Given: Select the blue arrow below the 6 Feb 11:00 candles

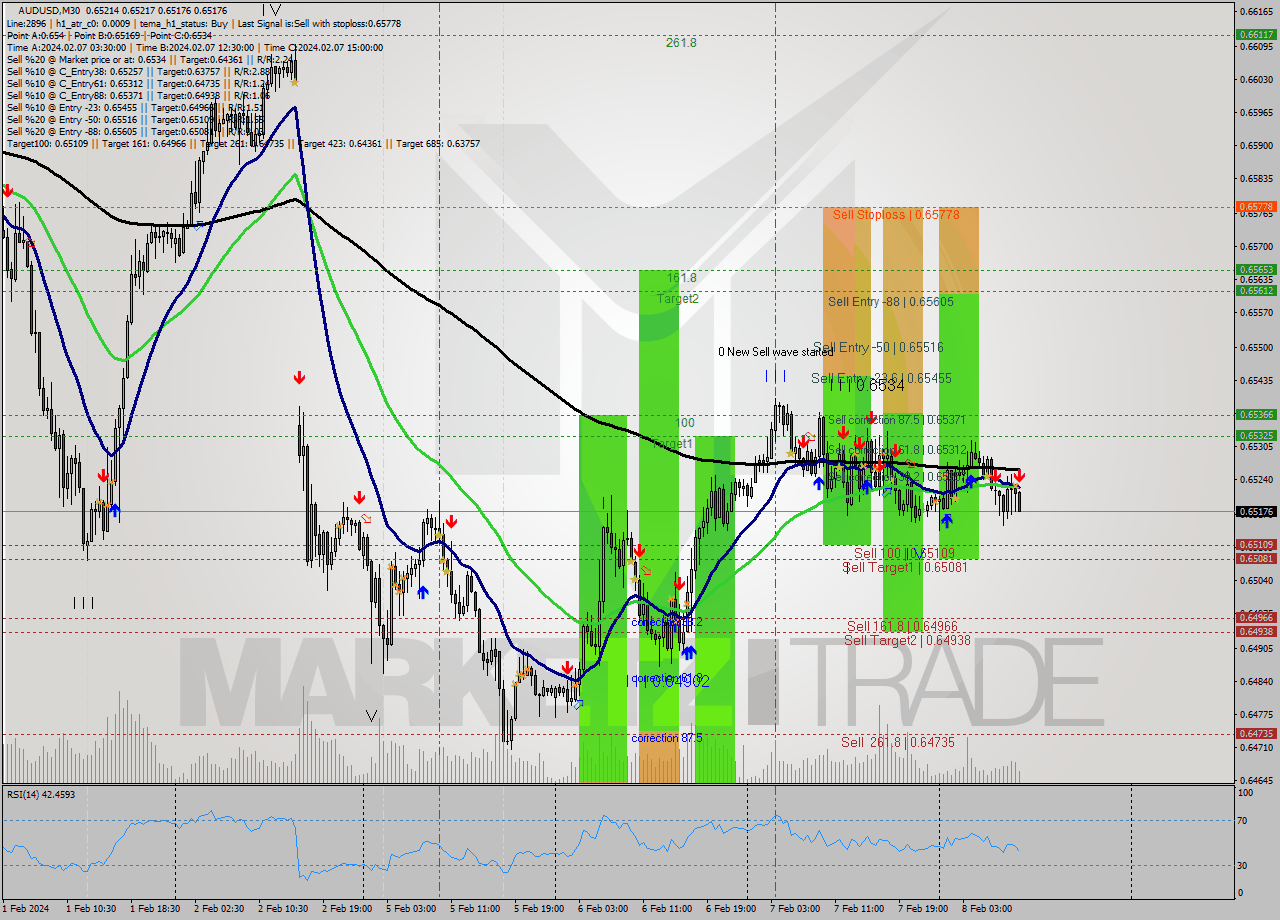Looking at the screenshot, I should [x=688, y=652].
